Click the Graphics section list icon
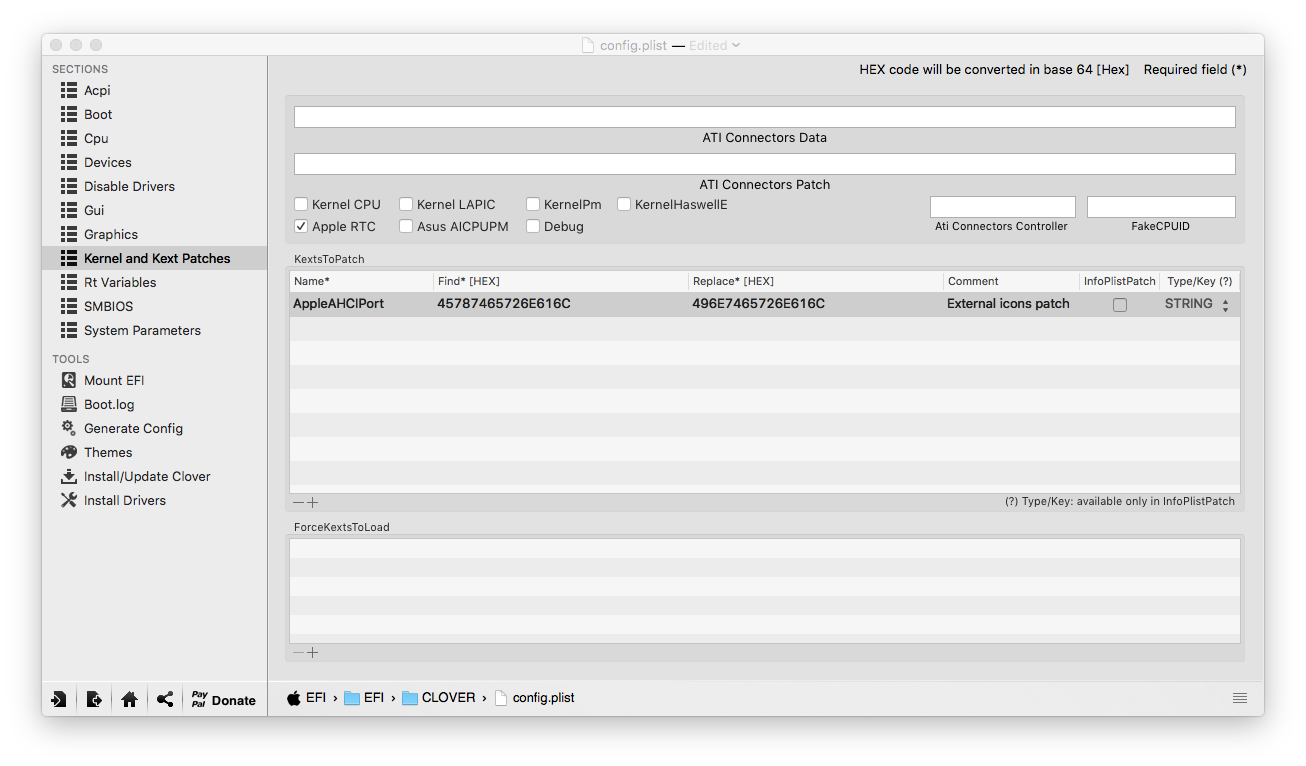 point(69,234)
